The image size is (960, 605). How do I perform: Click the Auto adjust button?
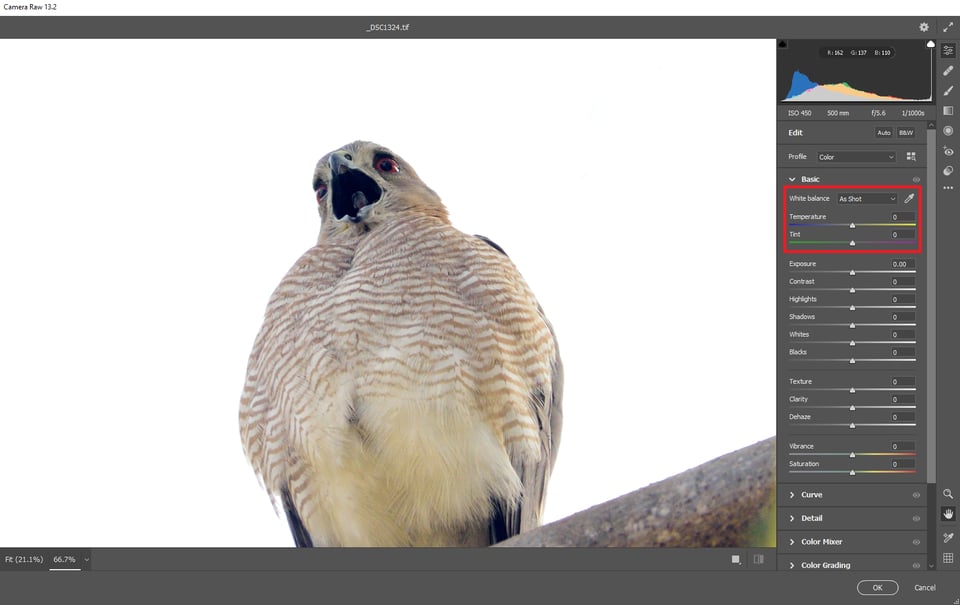coord(883,133)
